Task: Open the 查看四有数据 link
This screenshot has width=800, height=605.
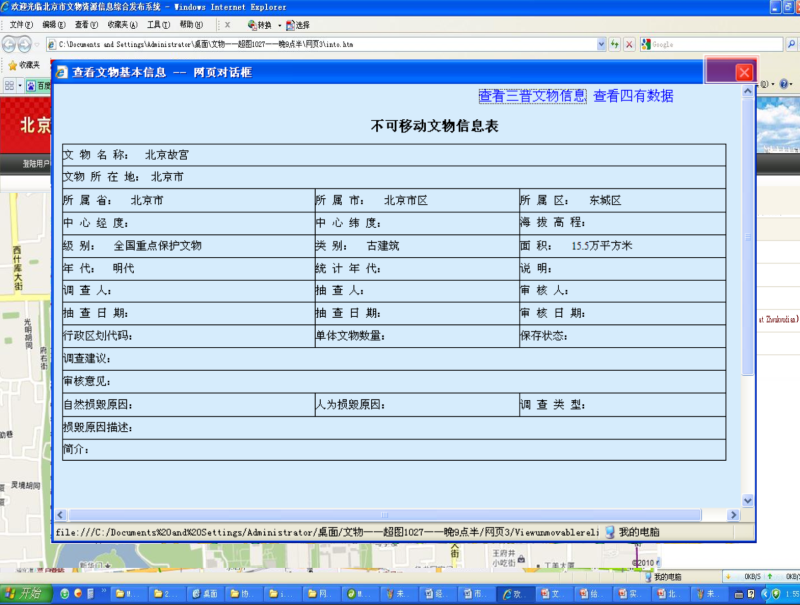Action: [x=633, y=96]
